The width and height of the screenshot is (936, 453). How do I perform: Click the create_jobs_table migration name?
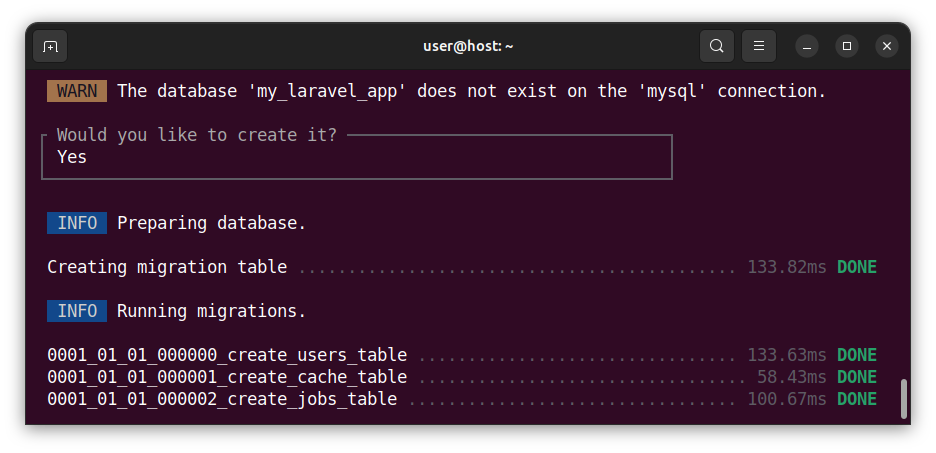[x=222, y=399]
